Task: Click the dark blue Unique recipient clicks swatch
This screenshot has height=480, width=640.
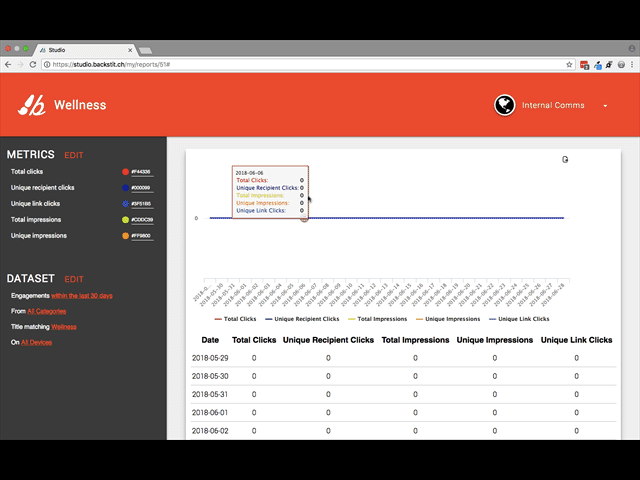Action: 125,188
